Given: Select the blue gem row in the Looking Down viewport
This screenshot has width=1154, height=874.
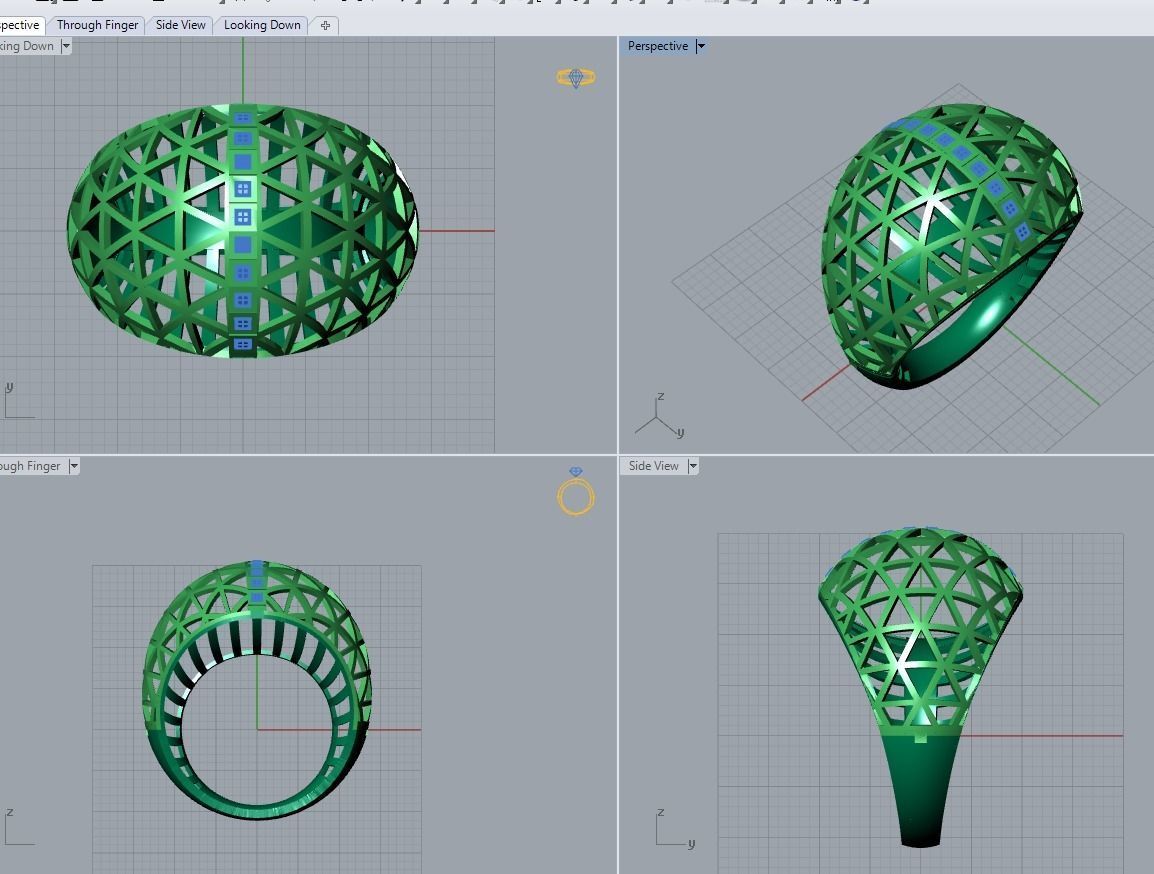Looking at the screenshot, I should click(x=243, y=232).
